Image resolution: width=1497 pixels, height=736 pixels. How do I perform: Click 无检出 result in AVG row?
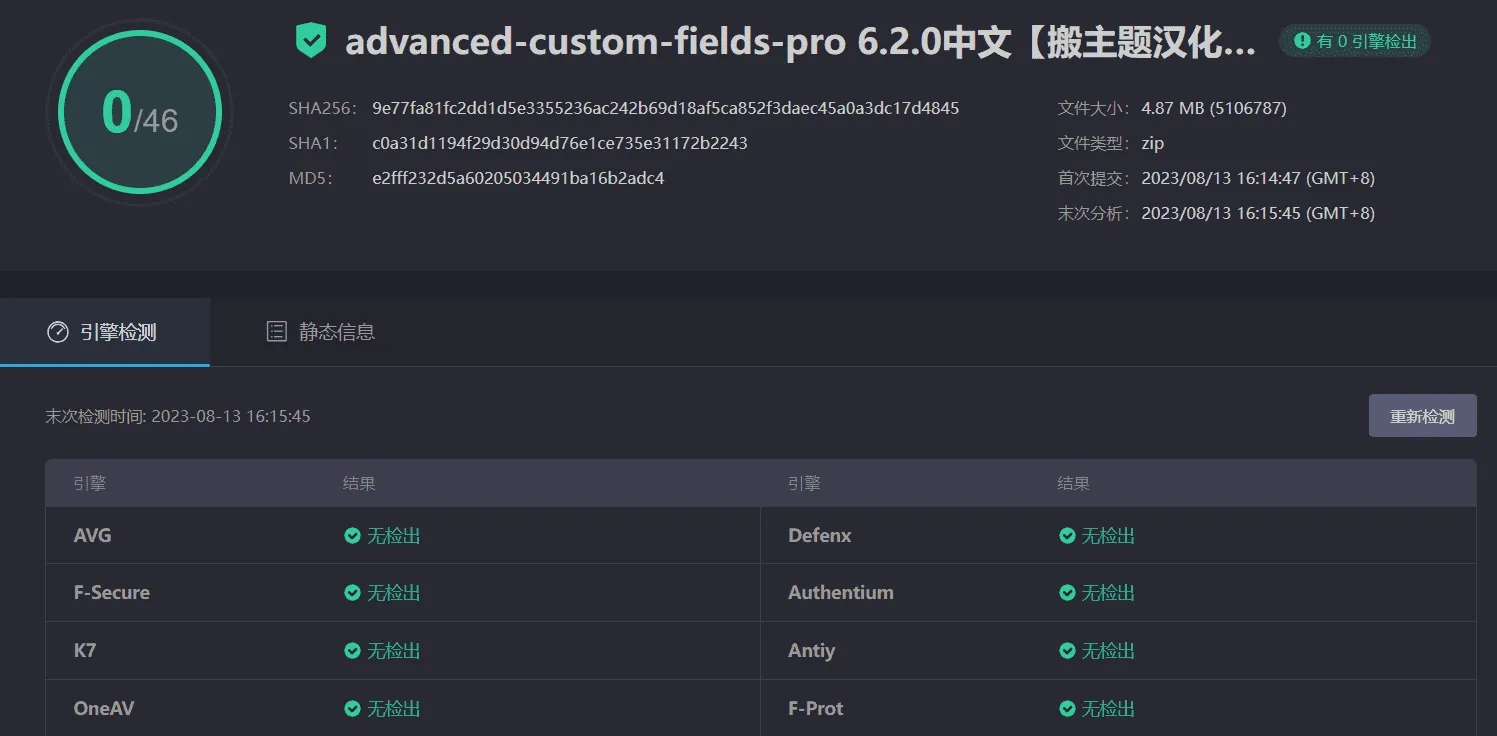[394, 536]
